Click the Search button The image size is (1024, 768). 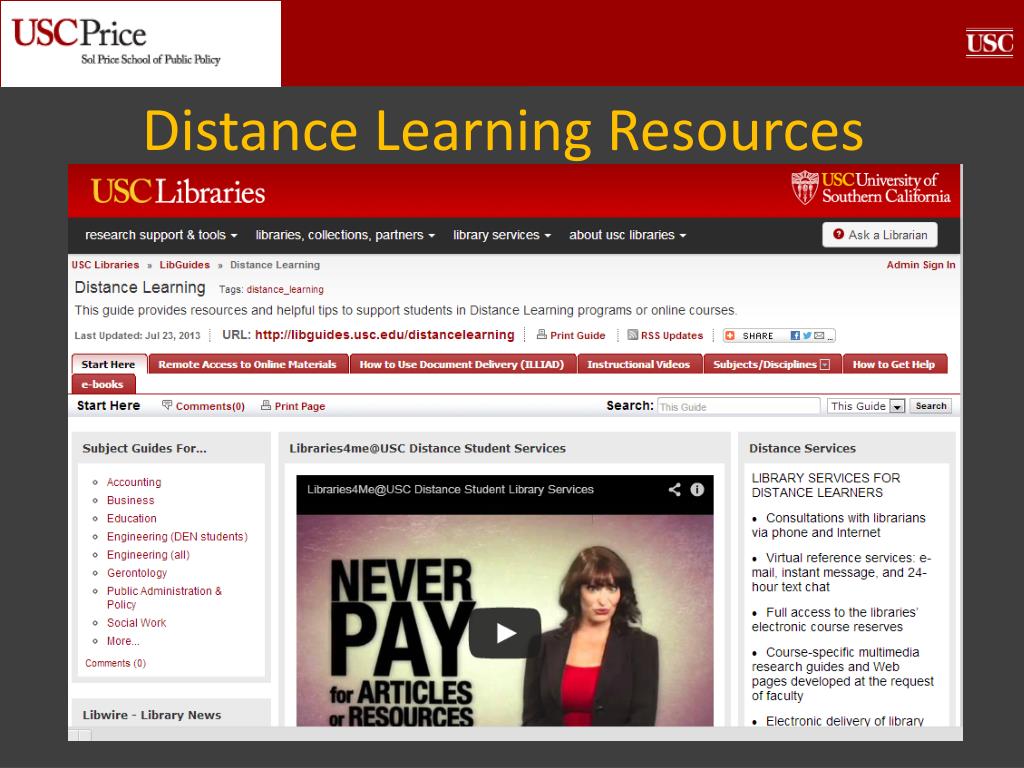point(931,406)
